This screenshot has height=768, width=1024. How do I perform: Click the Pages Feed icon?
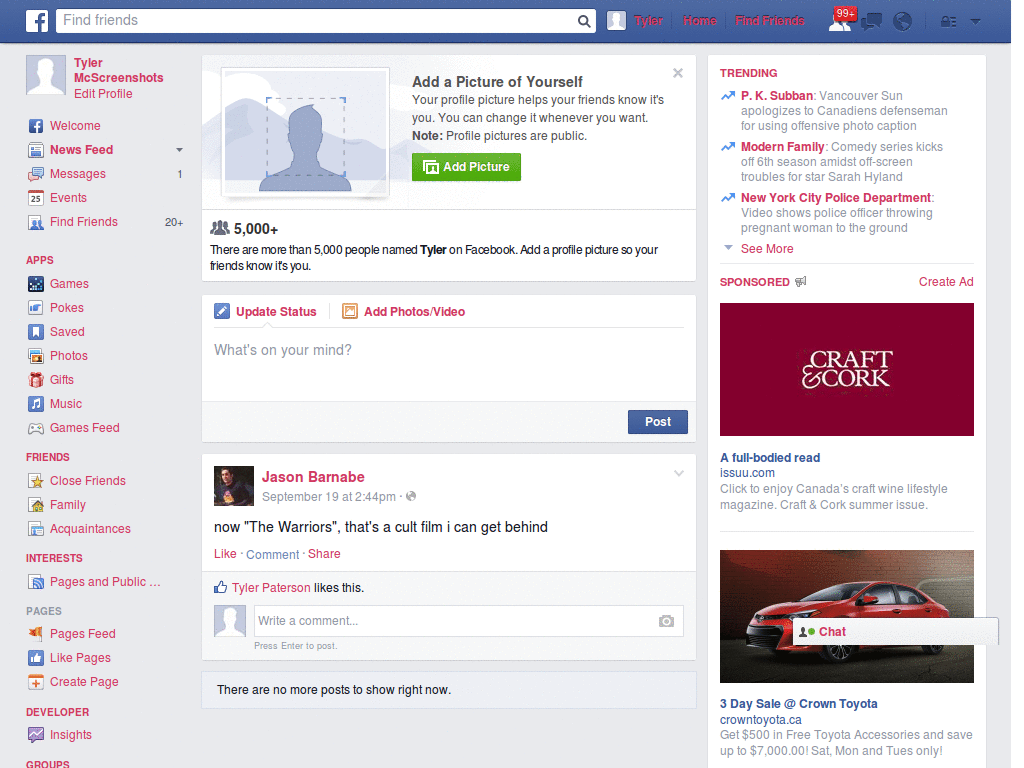[x=36, y=633]
